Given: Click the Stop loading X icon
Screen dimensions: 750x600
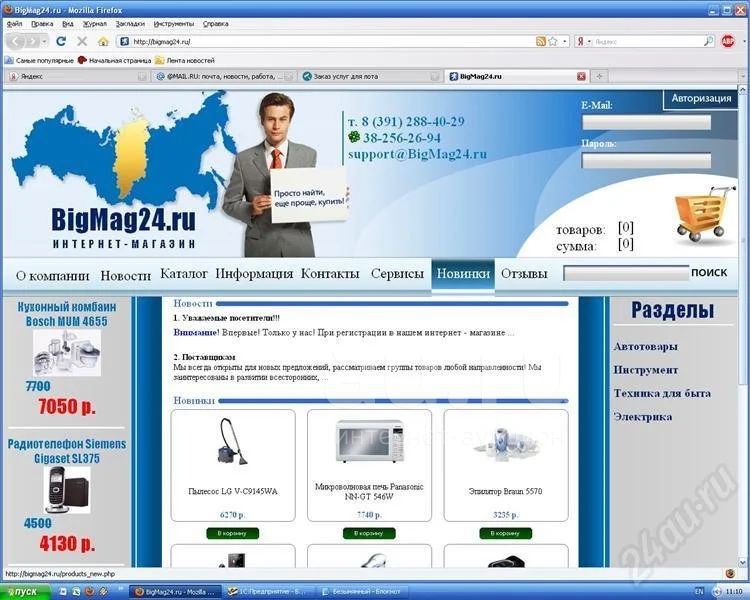Looking at the screenshot, I should (x=82, y=42).
